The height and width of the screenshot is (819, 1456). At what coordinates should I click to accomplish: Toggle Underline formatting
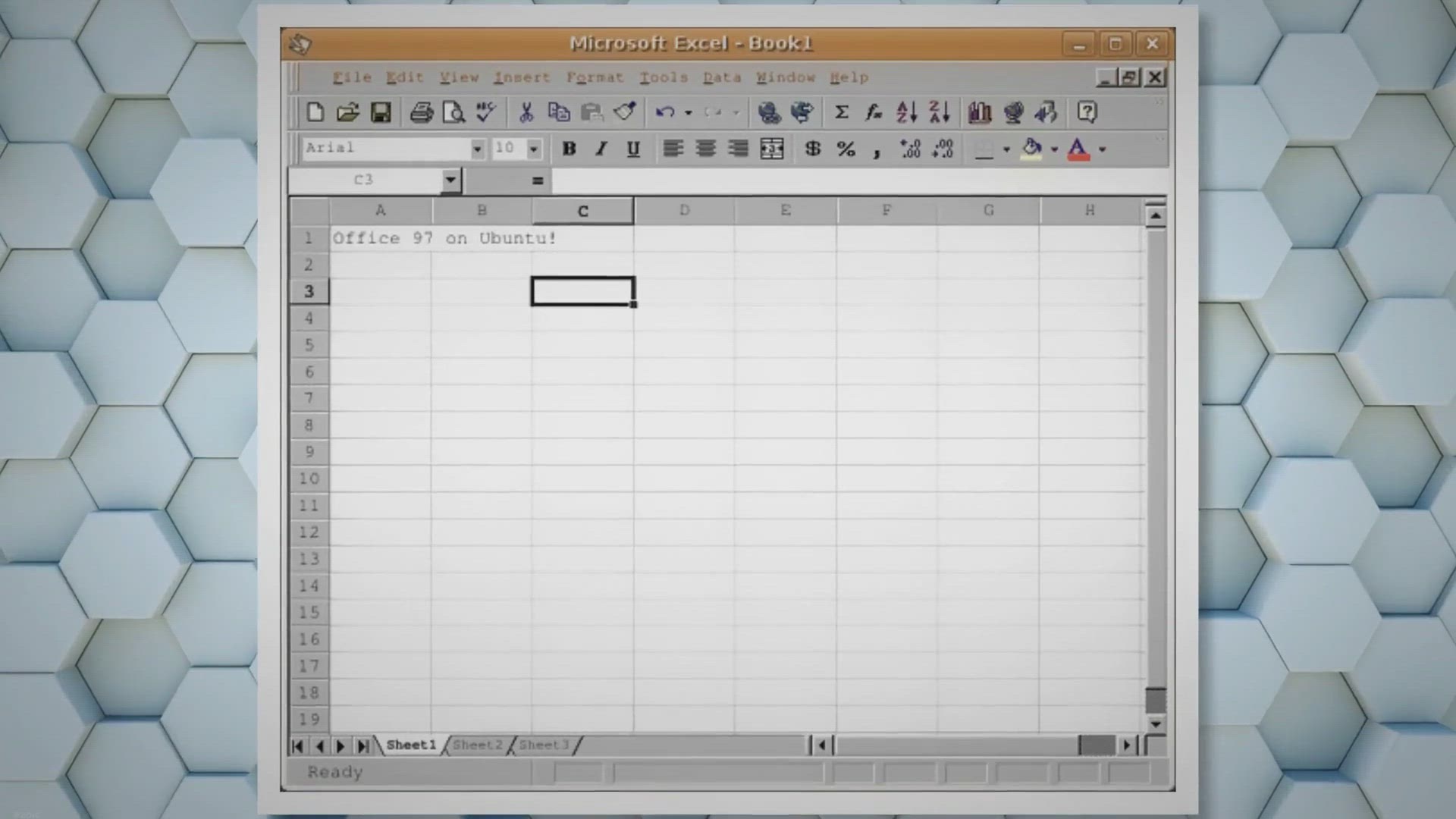[x=633, y=149]
